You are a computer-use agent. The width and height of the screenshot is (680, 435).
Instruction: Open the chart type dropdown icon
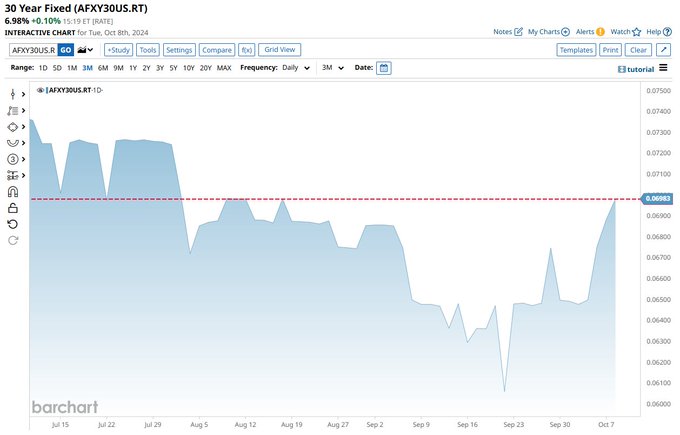point(85,50)
